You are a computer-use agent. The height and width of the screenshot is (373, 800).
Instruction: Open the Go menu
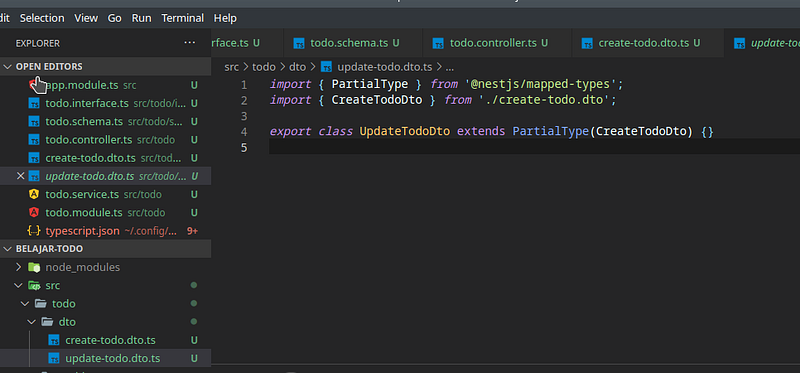tap(114, 18)
